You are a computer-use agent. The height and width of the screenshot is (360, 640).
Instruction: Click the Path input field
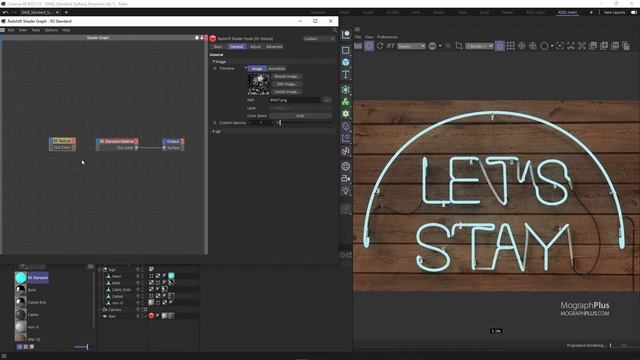(294, 100)
